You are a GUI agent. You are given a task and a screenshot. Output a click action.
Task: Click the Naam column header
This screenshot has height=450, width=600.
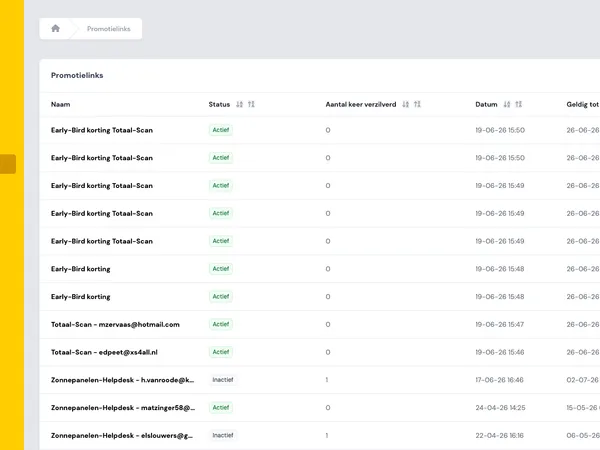[x=60, y=104]
